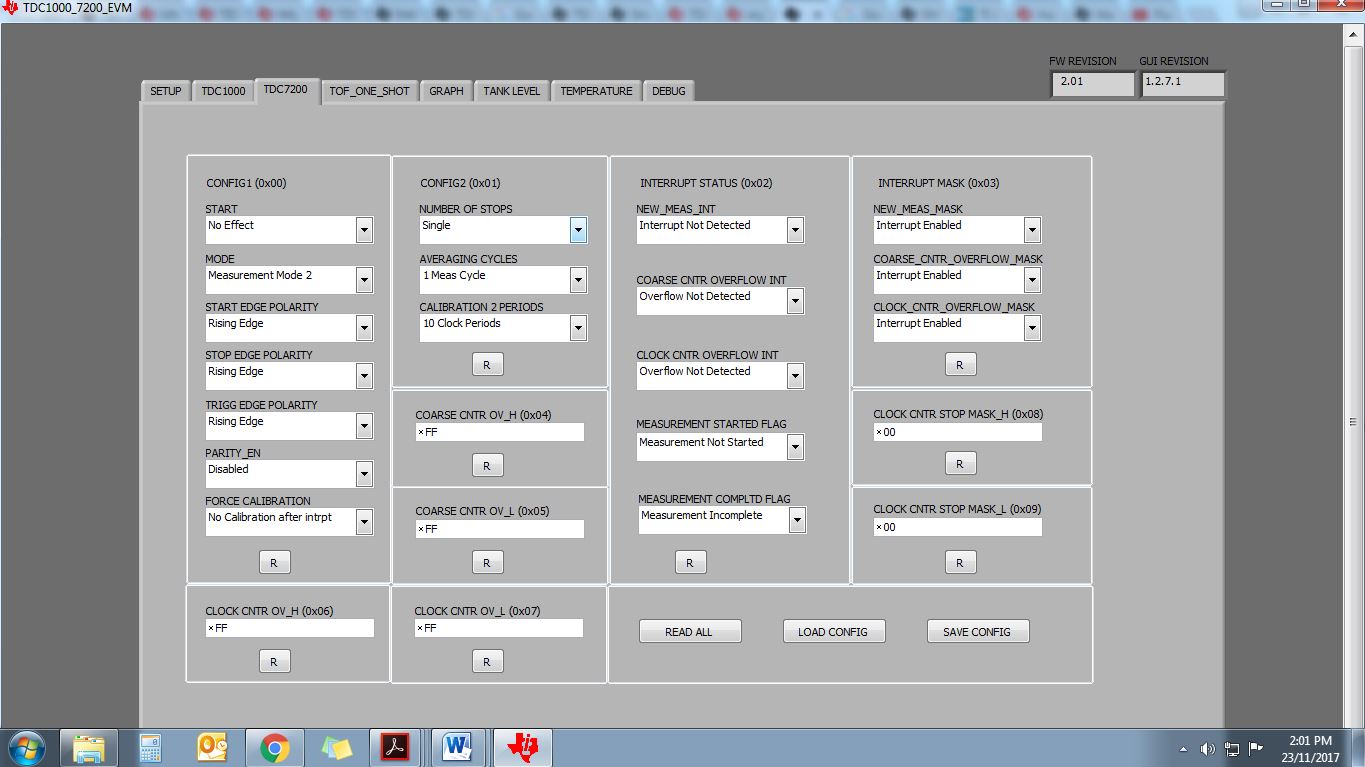Click the SAVE CONFIG button
Screen dimensions: 1365x767
click(977, 632)
